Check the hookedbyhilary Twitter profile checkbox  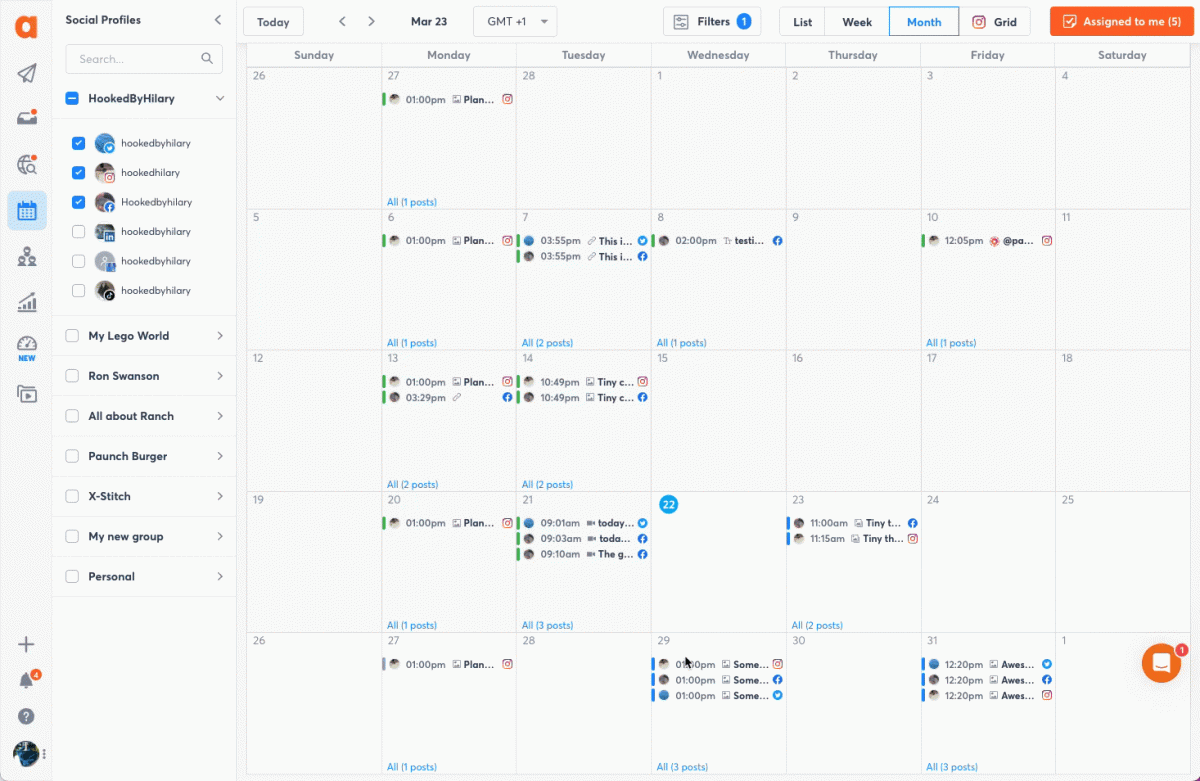(x=78, y=143)
